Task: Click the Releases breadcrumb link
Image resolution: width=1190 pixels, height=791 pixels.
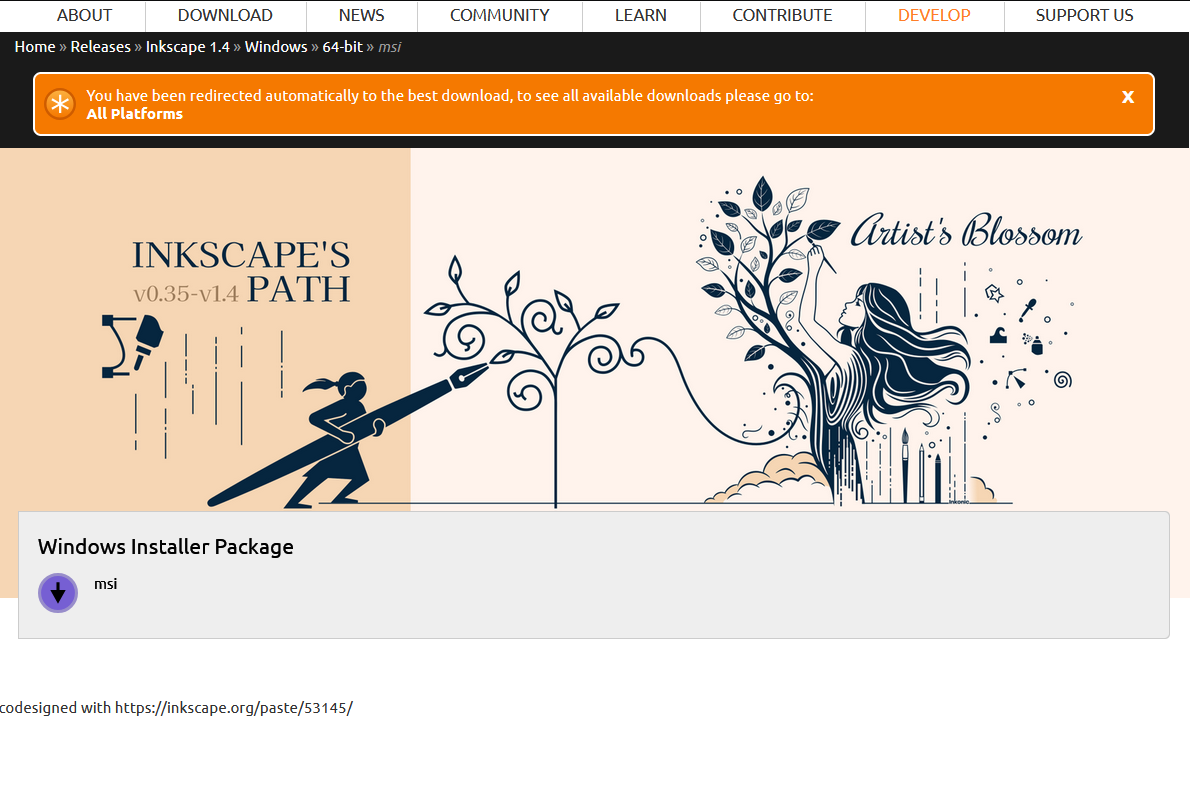Action: [x=100, y=47]
